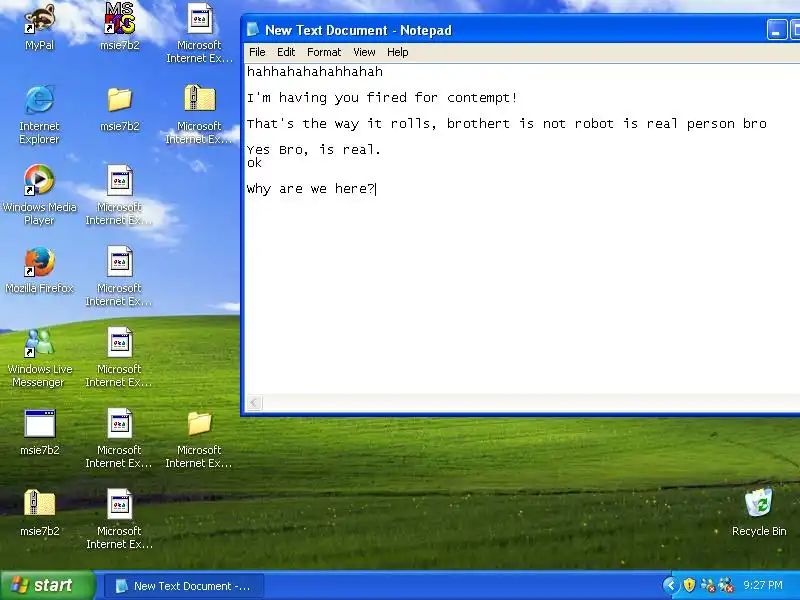
Task: Place cursor in line 'hahhahahahahhahah'
Action: point(314,71)
